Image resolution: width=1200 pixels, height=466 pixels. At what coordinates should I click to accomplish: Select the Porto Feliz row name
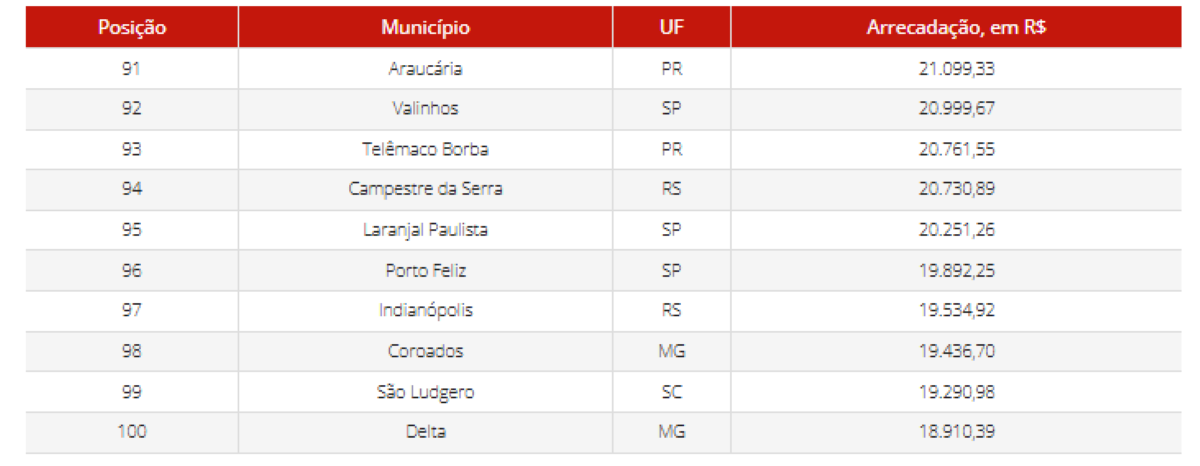pos(425,271)
